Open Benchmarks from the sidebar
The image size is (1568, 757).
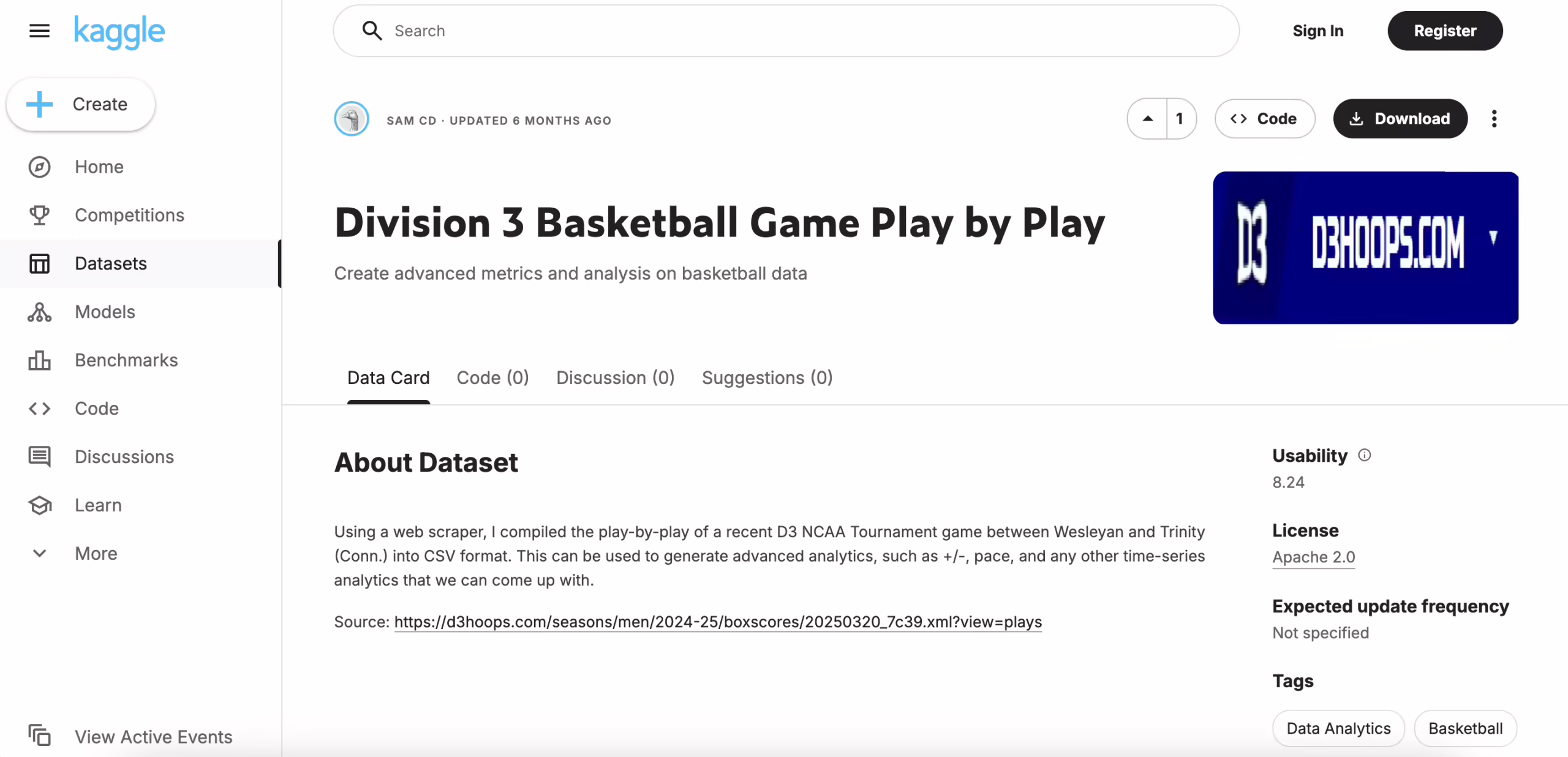pyautogui.click(x=126, y=360)
